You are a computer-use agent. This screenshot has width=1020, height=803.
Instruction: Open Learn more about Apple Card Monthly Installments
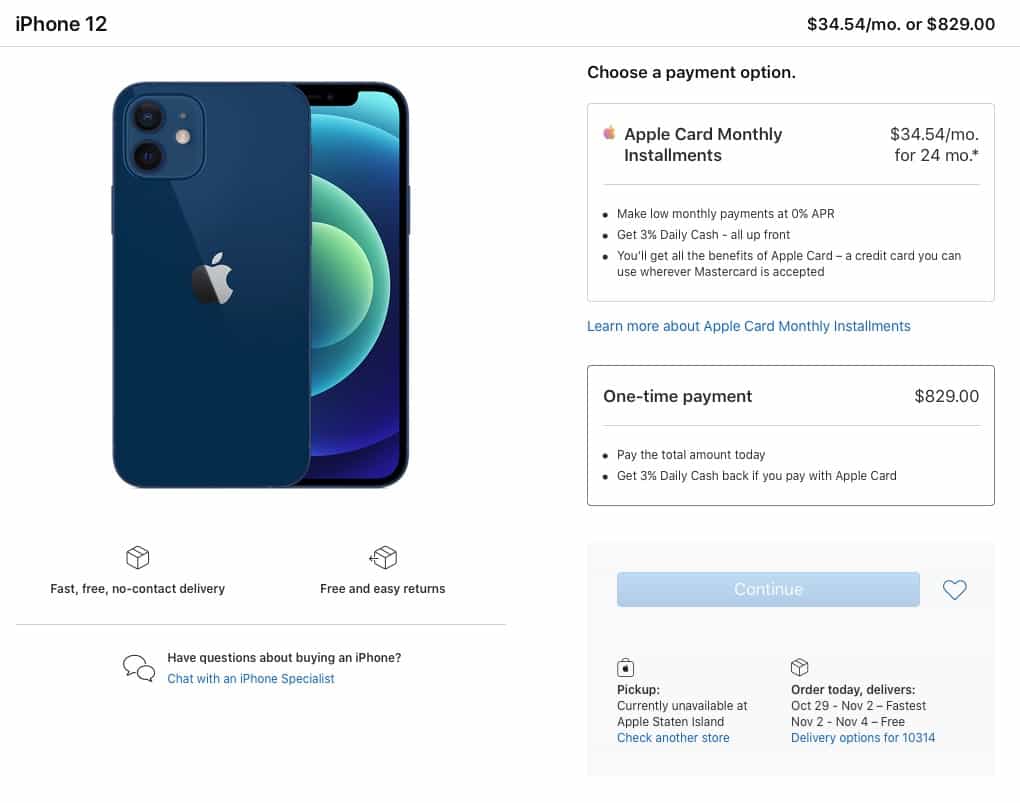point(749,326)
